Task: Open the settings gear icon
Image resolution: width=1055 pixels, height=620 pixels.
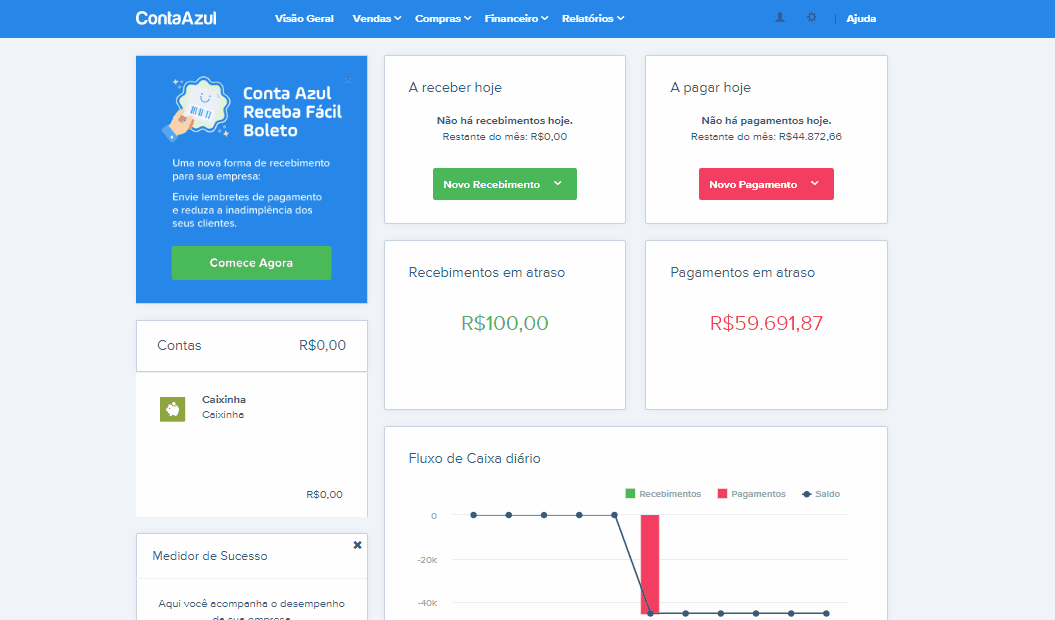Action: pos(811,18)
